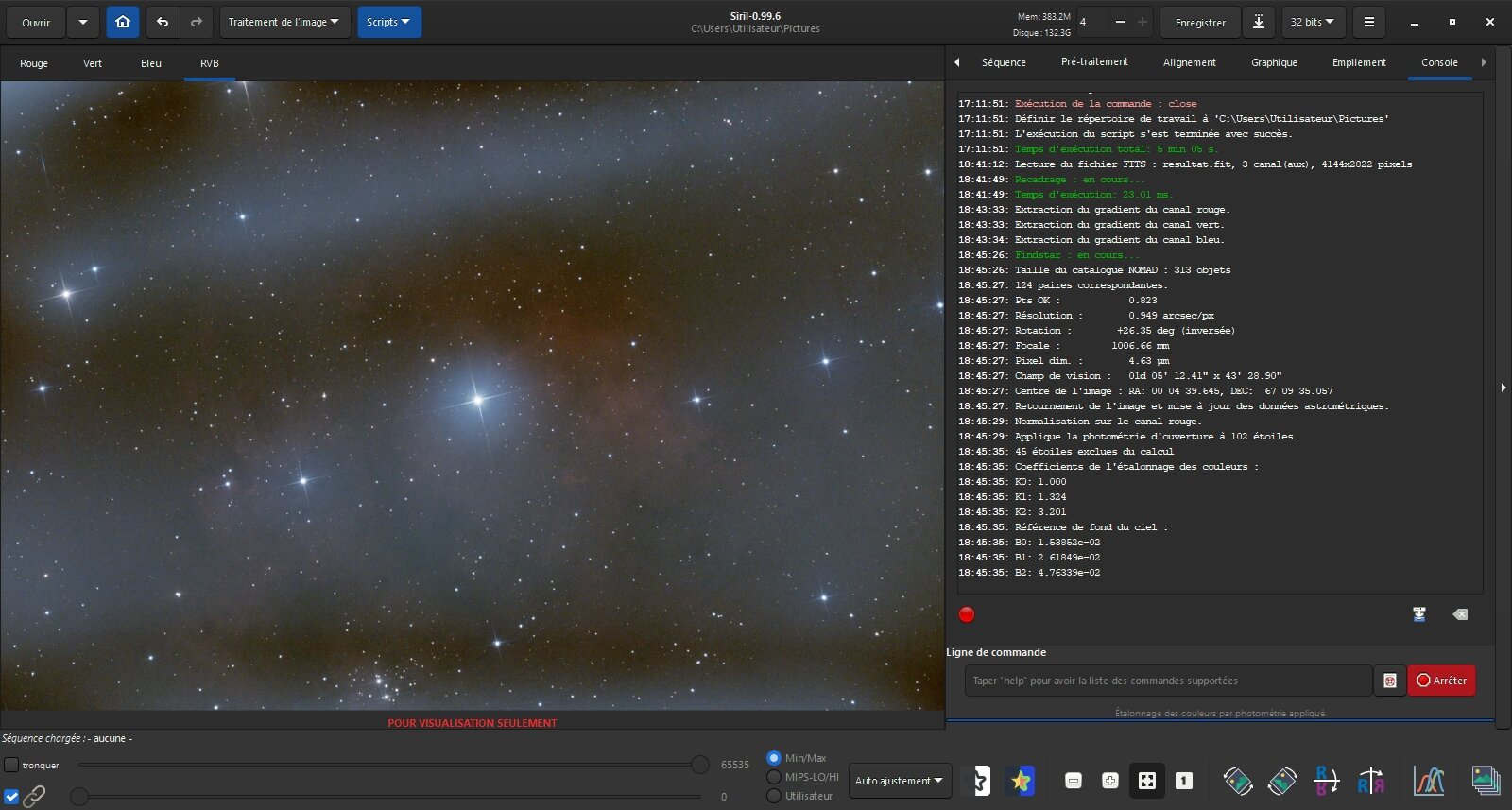Viewport: 1512px width, 810px height.
Task: Open the Scripts dropdown menu
Action: [x=388, y=22]
